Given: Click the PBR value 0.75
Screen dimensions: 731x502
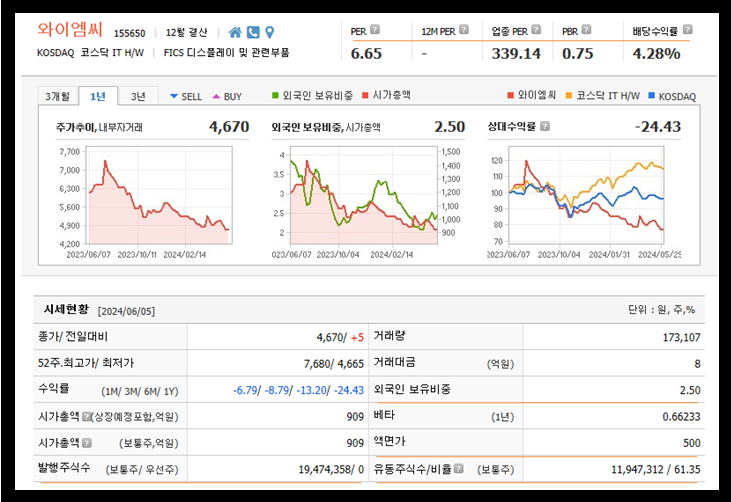Looking at the screenshot, I should click(x=578, y=54).
